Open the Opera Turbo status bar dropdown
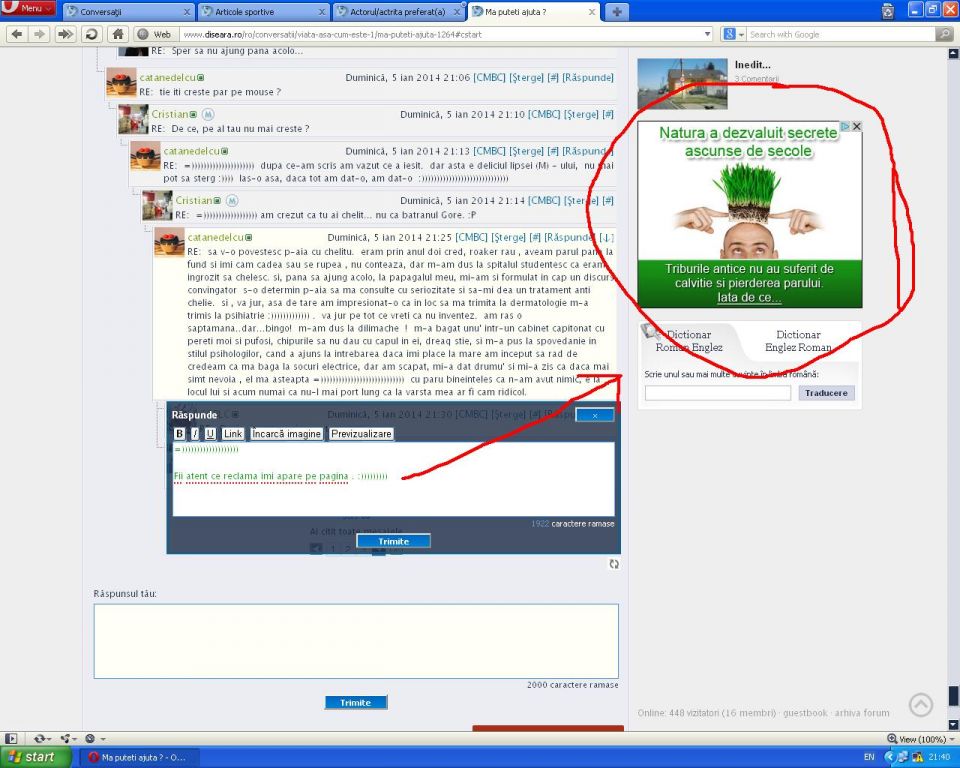 (95, 739)
